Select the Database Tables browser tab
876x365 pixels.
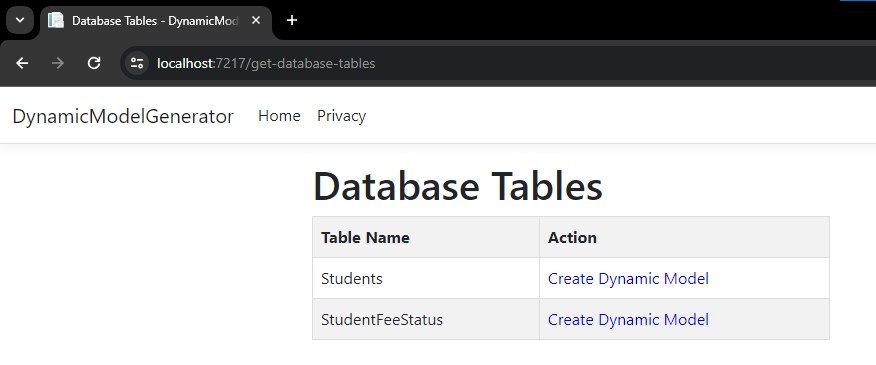coord(156,21)
